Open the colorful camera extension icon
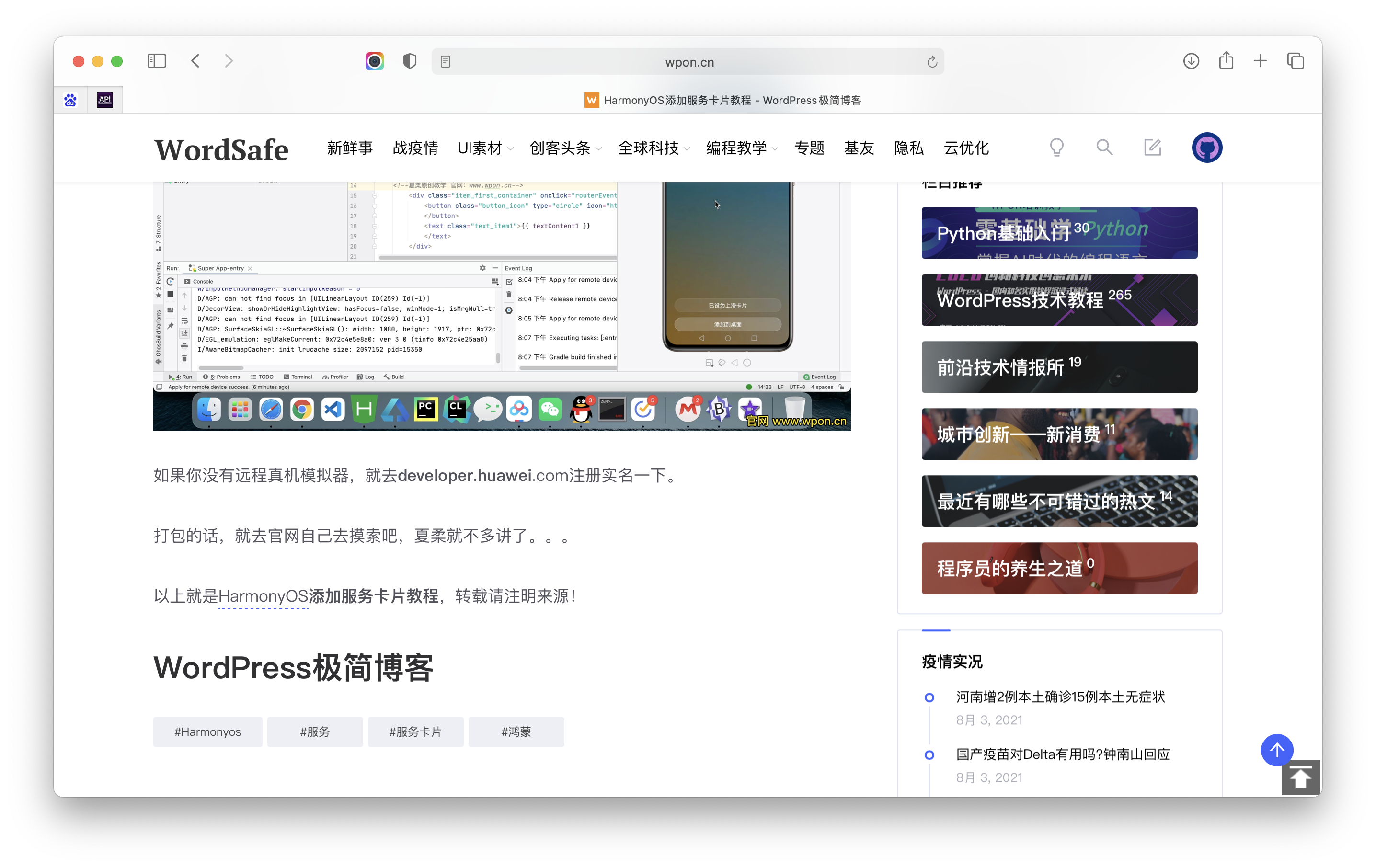Viewport: 1376px width, 868px height. tap(375, 61)
